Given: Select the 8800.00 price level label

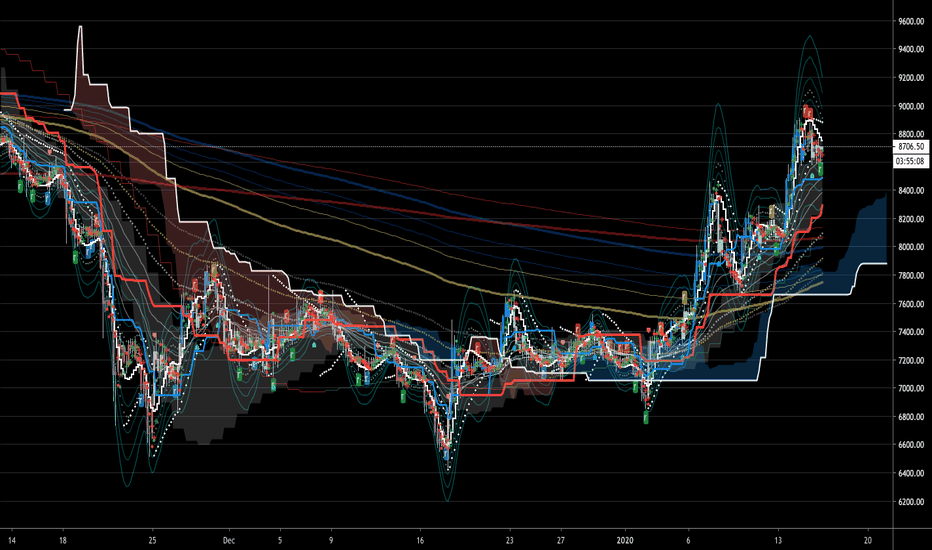Looking at the screenshot, I should pos(911,134).
